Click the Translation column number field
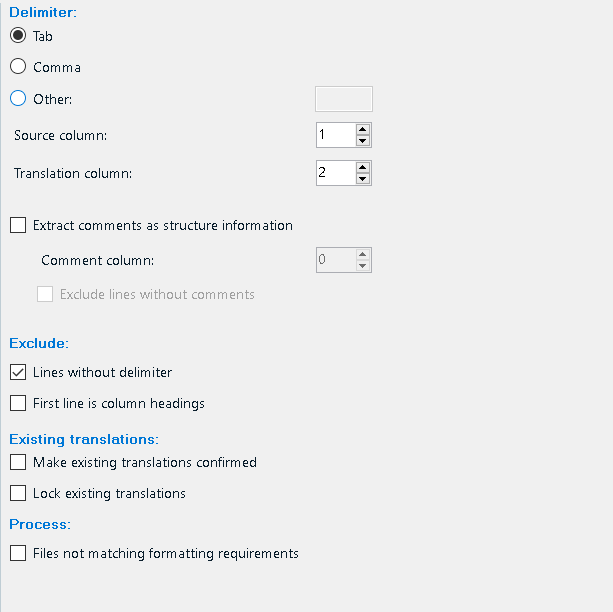 (335, 173)
